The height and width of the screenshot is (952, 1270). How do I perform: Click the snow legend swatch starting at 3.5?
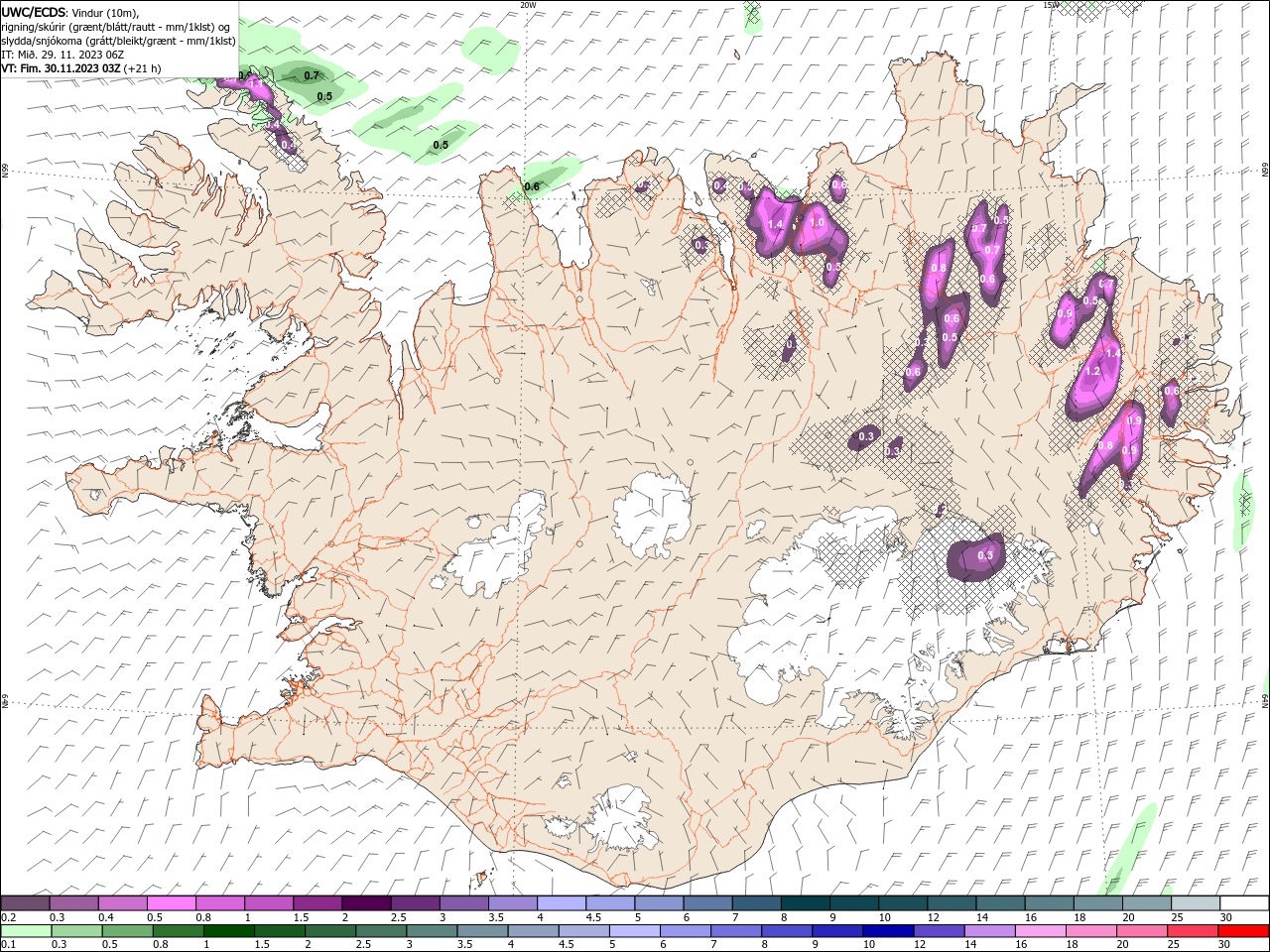pyautogui.click(x=512, y=903)
